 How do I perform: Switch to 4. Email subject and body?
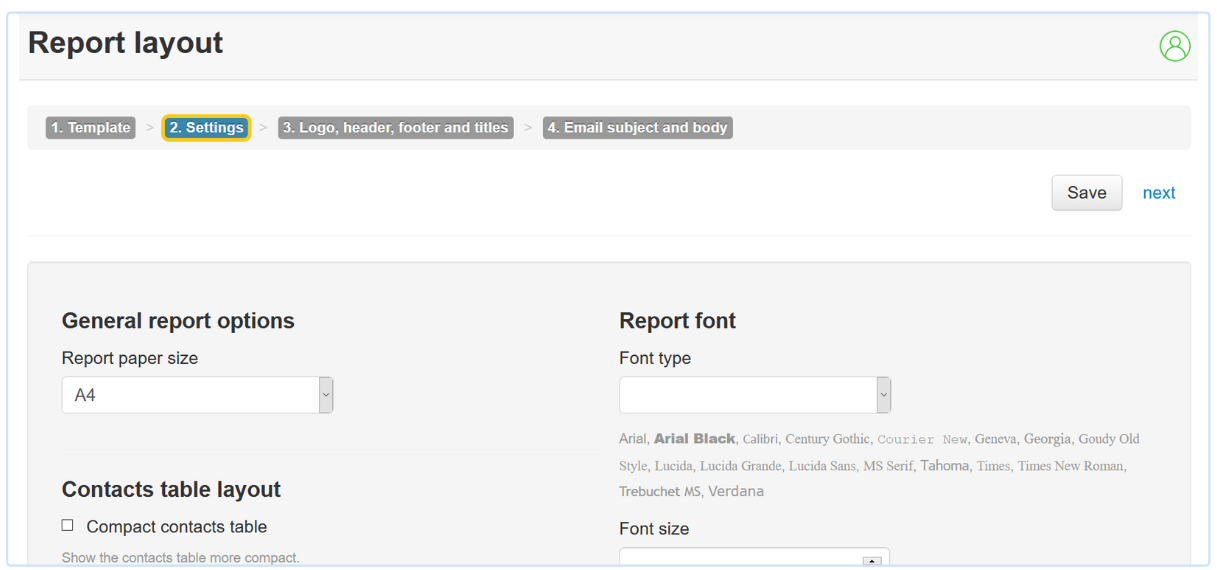tap(637, 128)
